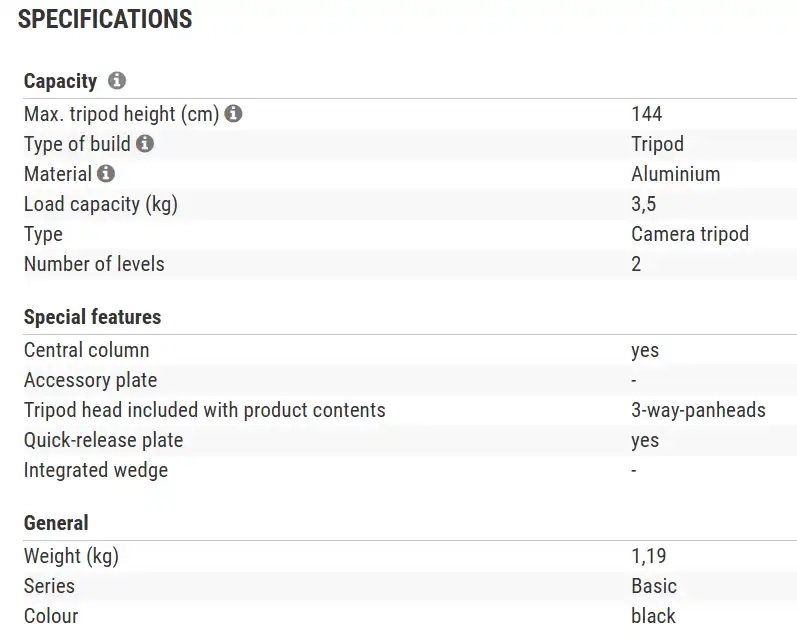The image size is (797, 640).
Task: Click the info icon next to Capacity
Action: tap(117, 81)
